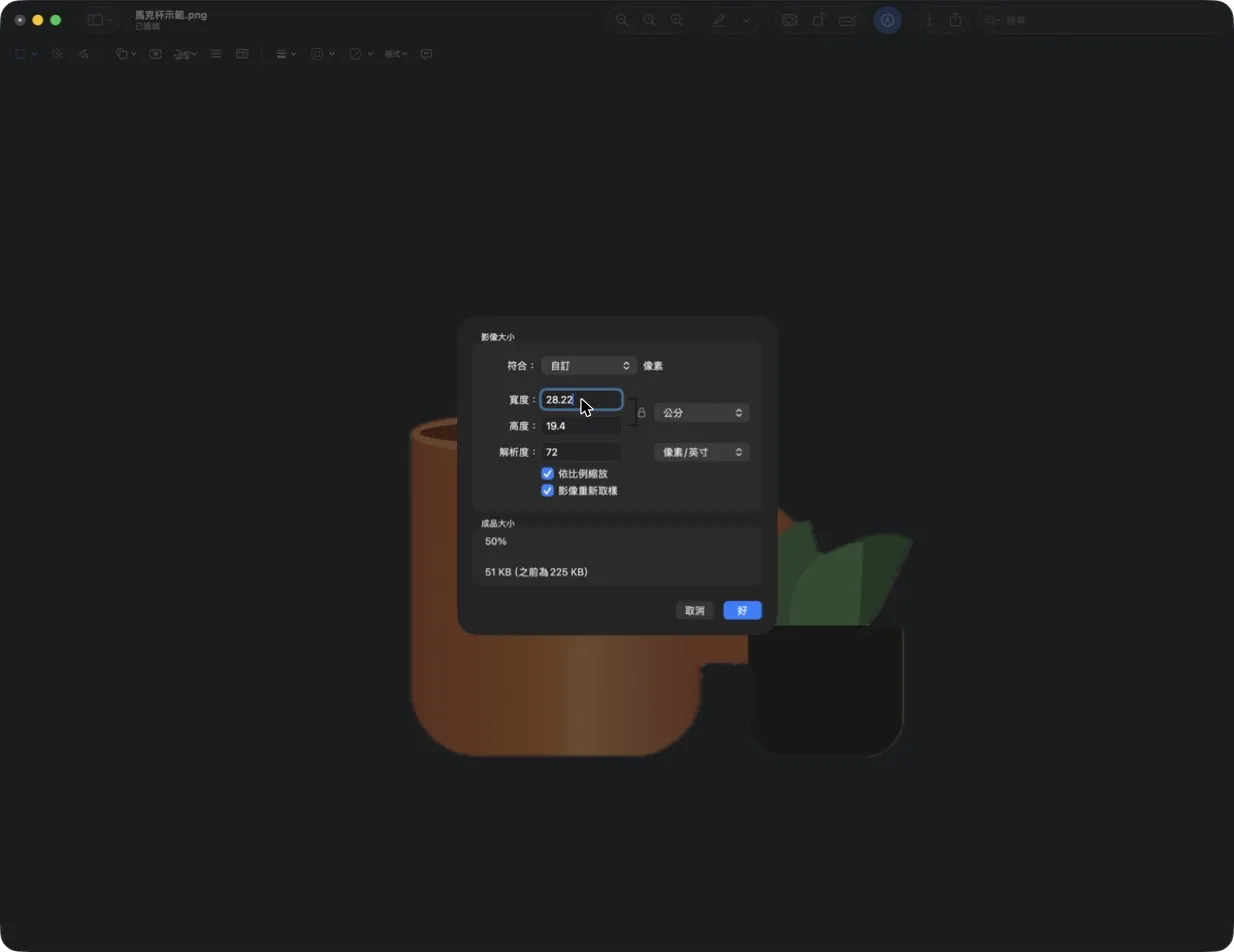This screenshot has height=952, width=1234.
Task: Click the Adjust Color sliders icon
Action: tap(215, 54)
